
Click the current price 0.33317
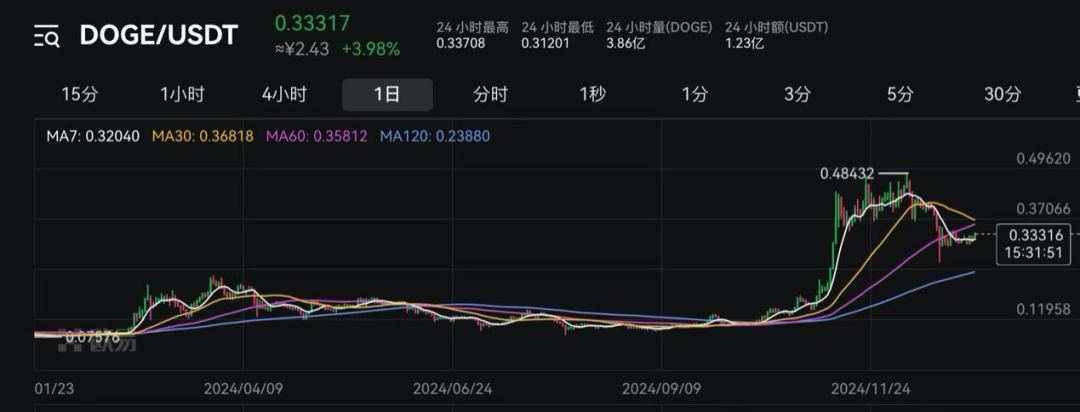(312, 23)
